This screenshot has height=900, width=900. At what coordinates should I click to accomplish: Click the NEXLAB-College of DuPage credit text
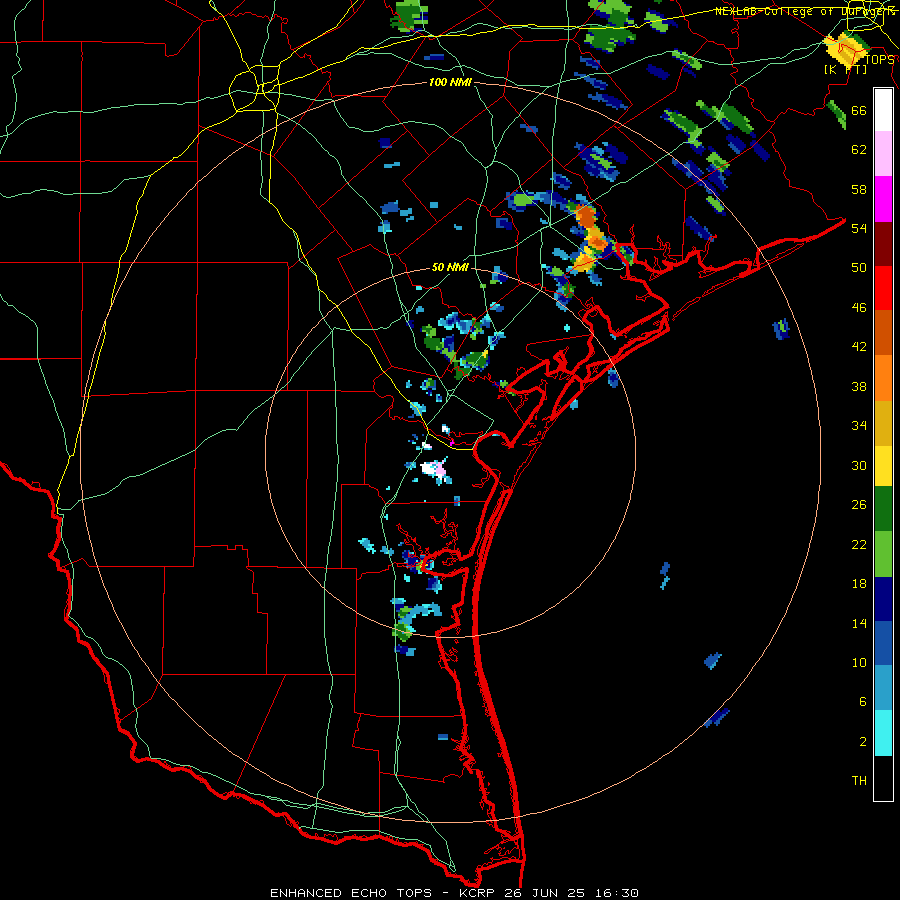pyautogui.click(x=804, y=11)
